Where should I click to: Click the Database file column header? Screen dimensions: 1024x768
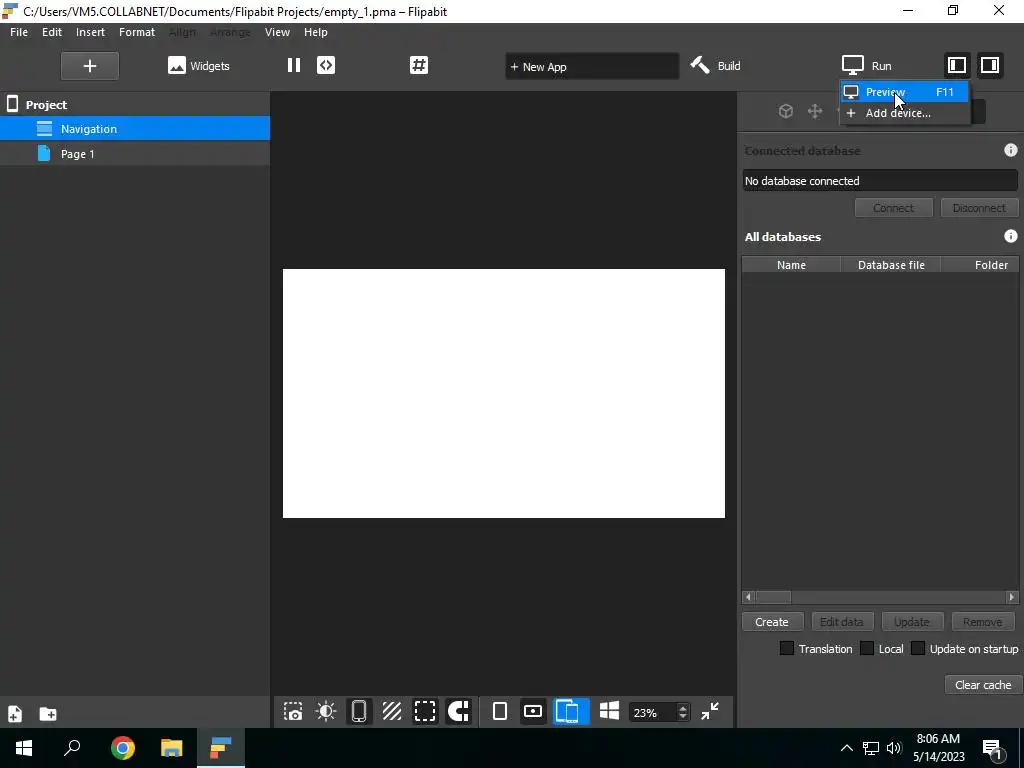(891, 264)
